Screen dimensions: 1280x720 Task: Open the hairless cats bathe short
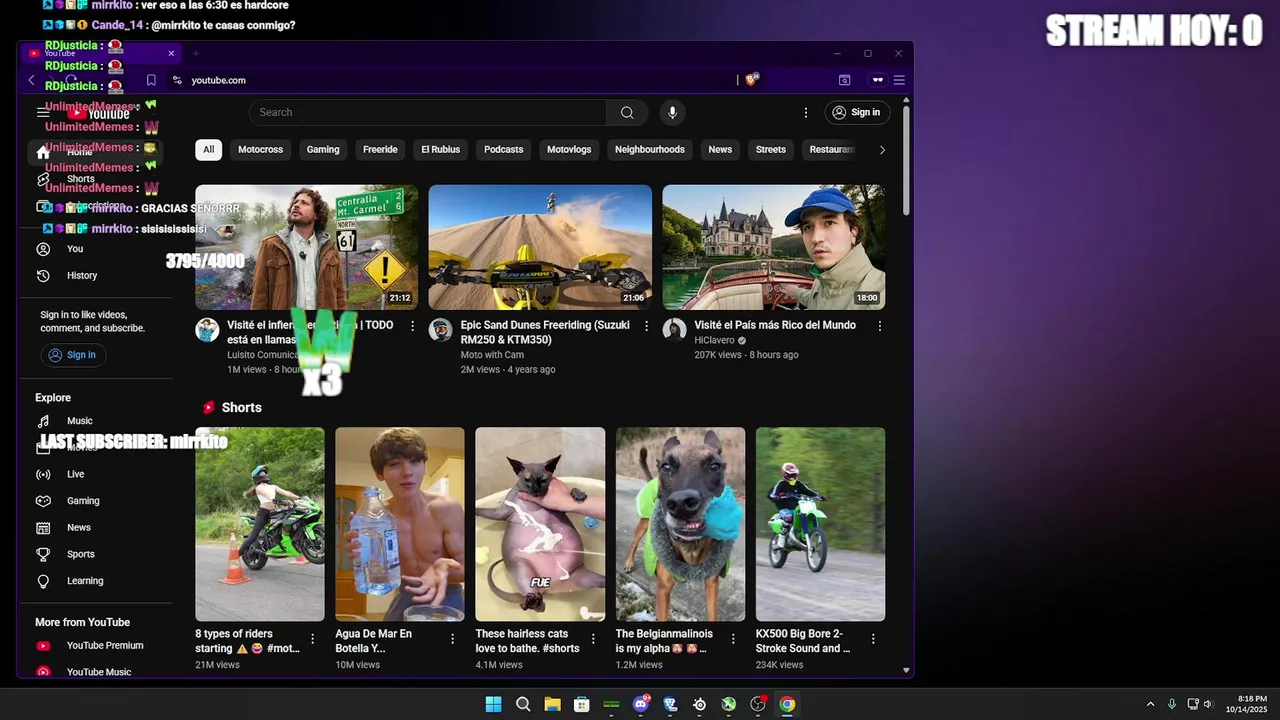540,524
